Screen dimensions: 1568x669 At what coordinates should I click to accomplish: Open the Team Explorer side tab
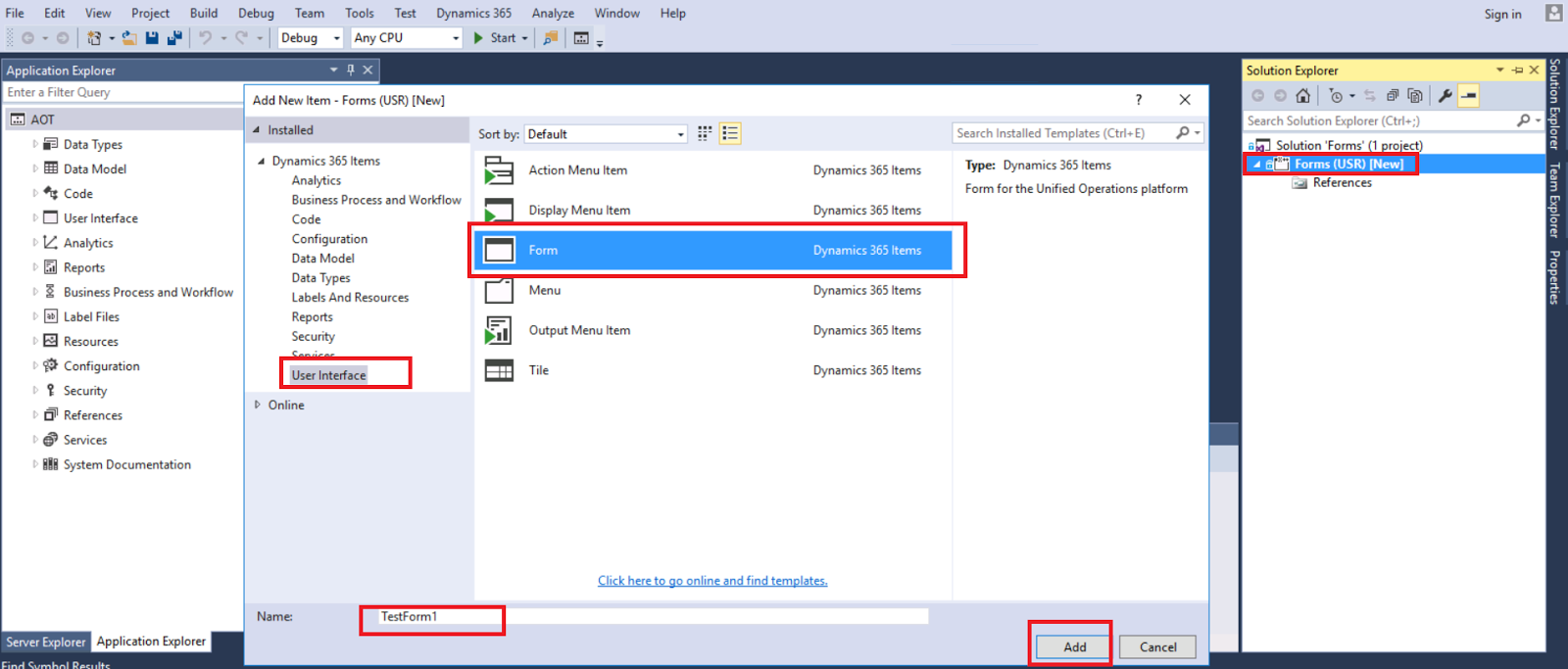click(x=1554, y=202)
